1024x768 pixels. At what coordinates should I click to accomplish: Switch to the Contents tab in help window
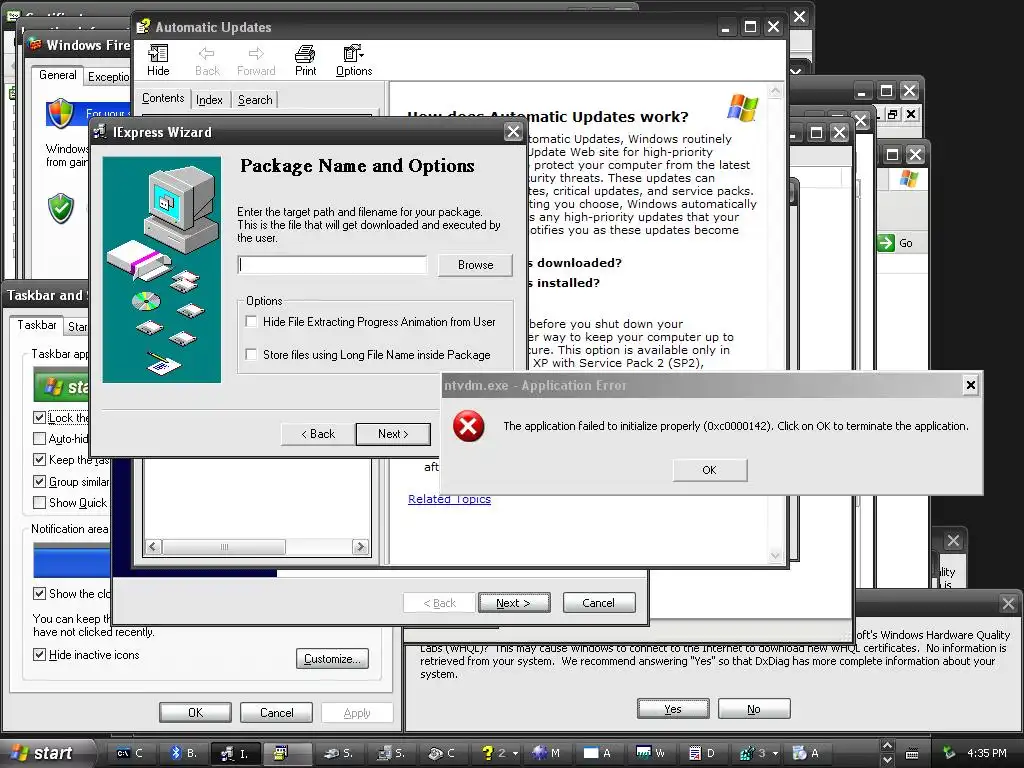pos(163,98)
